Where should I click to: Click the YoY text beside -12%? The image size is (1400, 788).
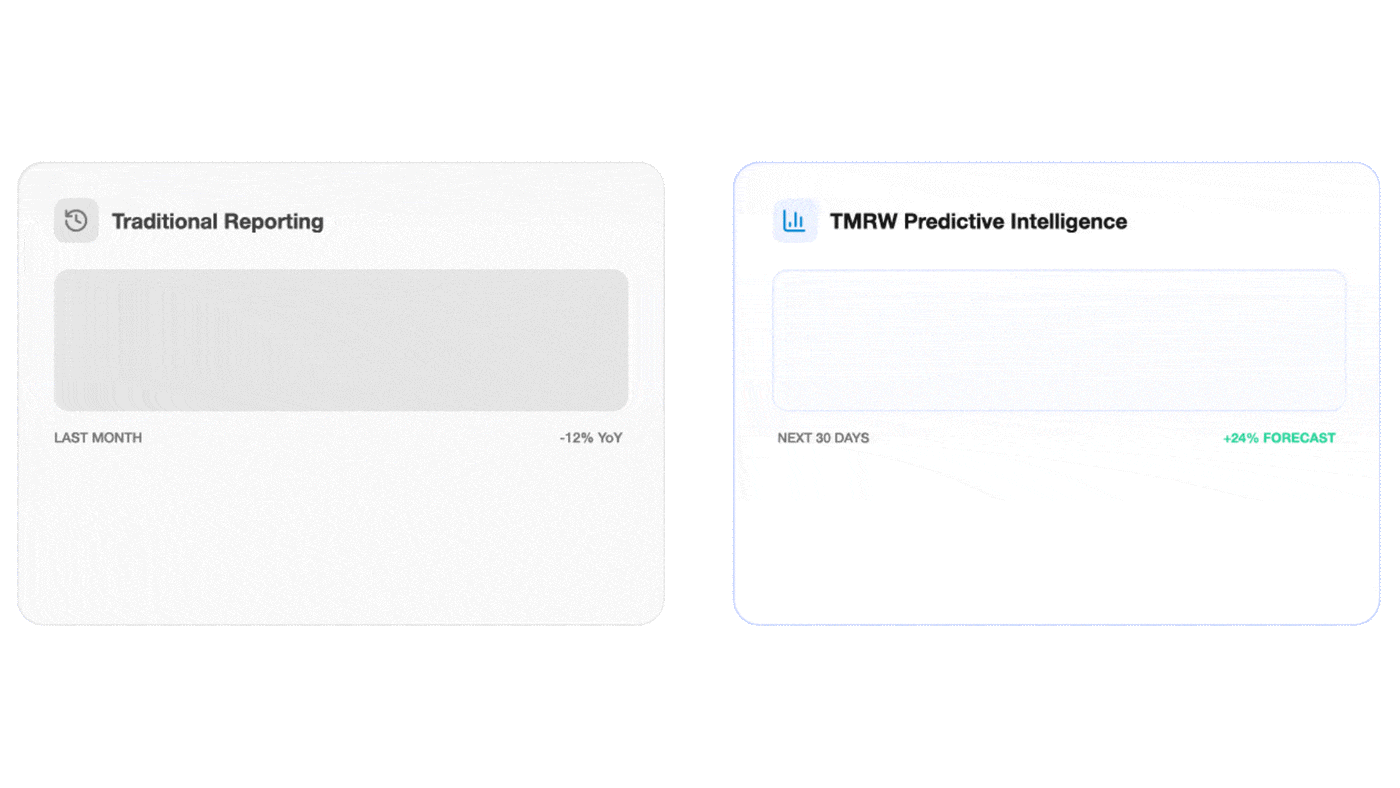pyautogui.click(x=610, y=438)
